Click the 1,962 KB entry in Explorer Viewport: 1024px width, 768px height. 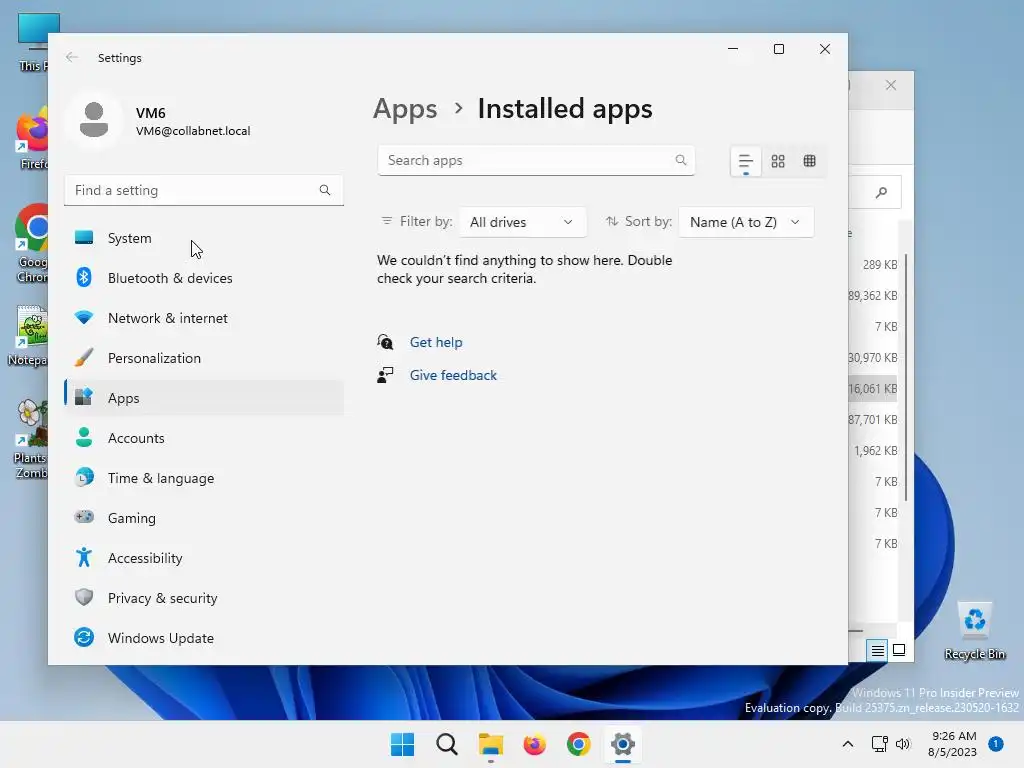[x=875, y=451]
